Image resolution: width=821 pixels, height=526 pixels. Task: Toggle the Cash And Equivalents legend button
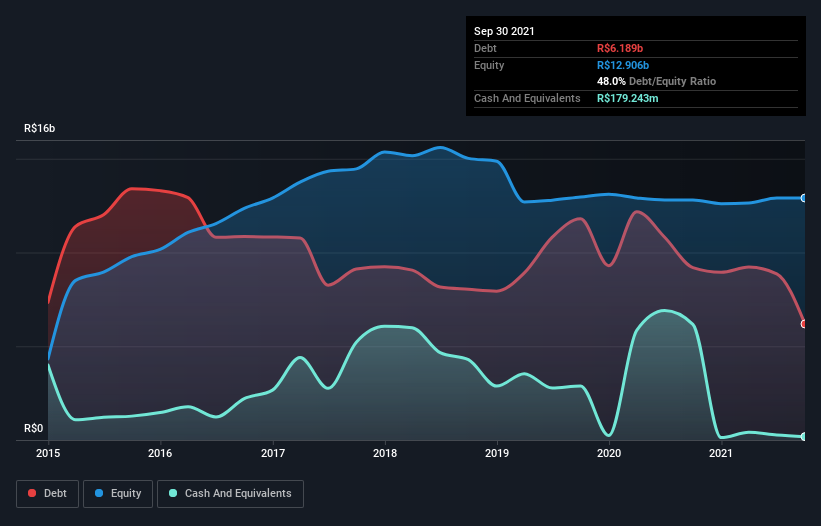(x=230, y=494)
